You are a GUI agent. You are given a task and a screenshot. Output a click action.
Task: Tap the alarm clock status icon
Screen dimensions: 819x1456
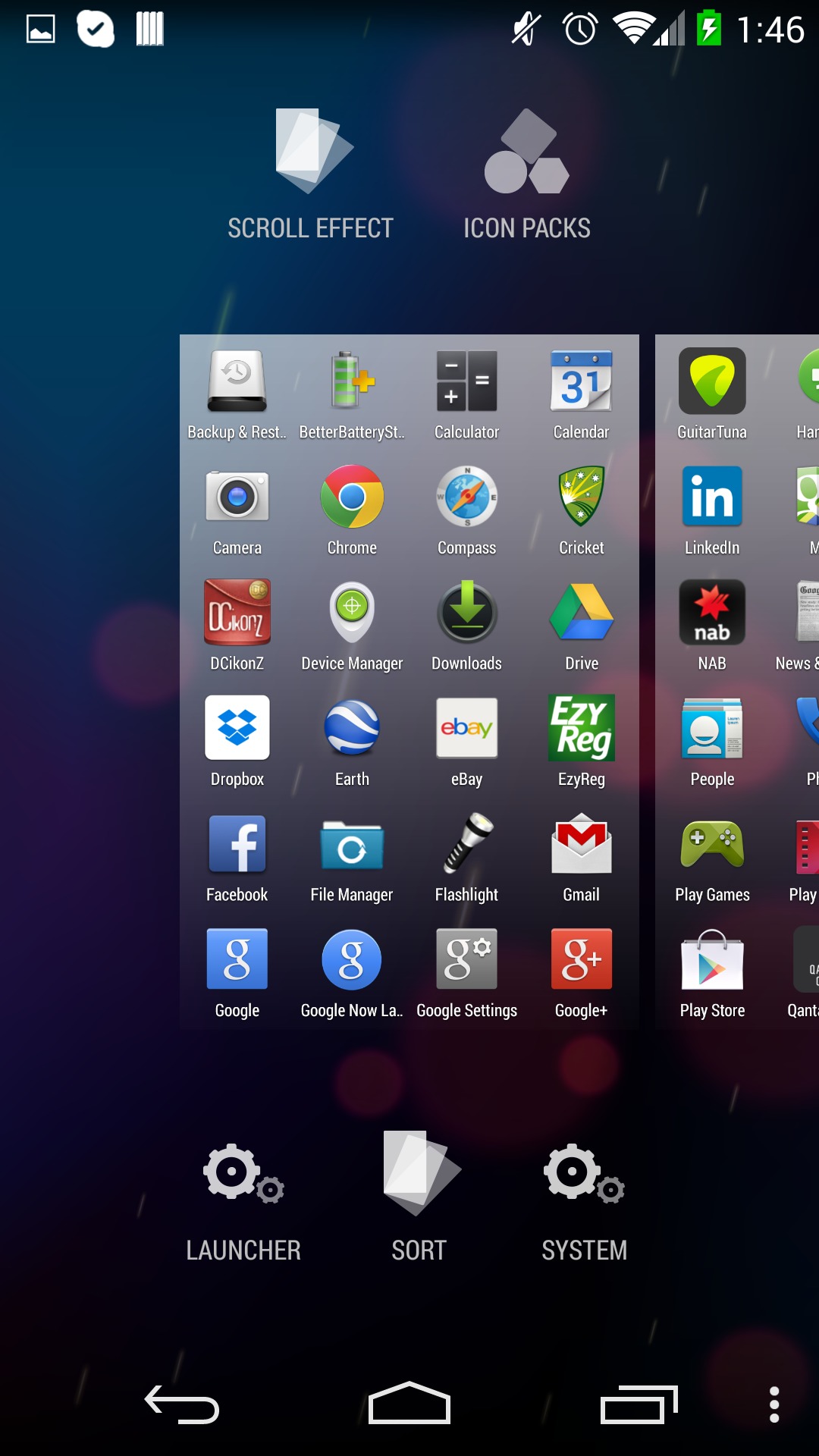(x=580, y=30)
